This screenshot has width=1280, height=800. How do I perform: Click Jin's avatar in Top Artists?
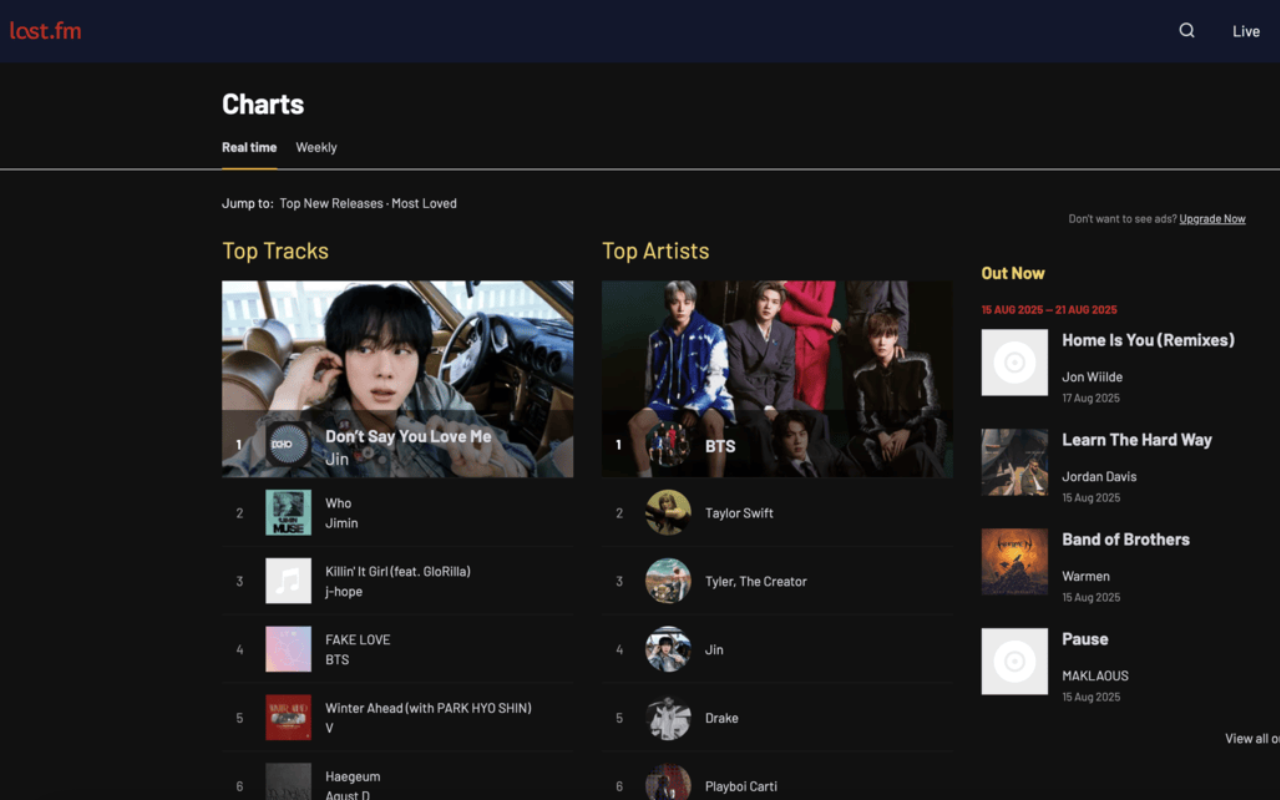pyautogui.click(x=668, y=649)
